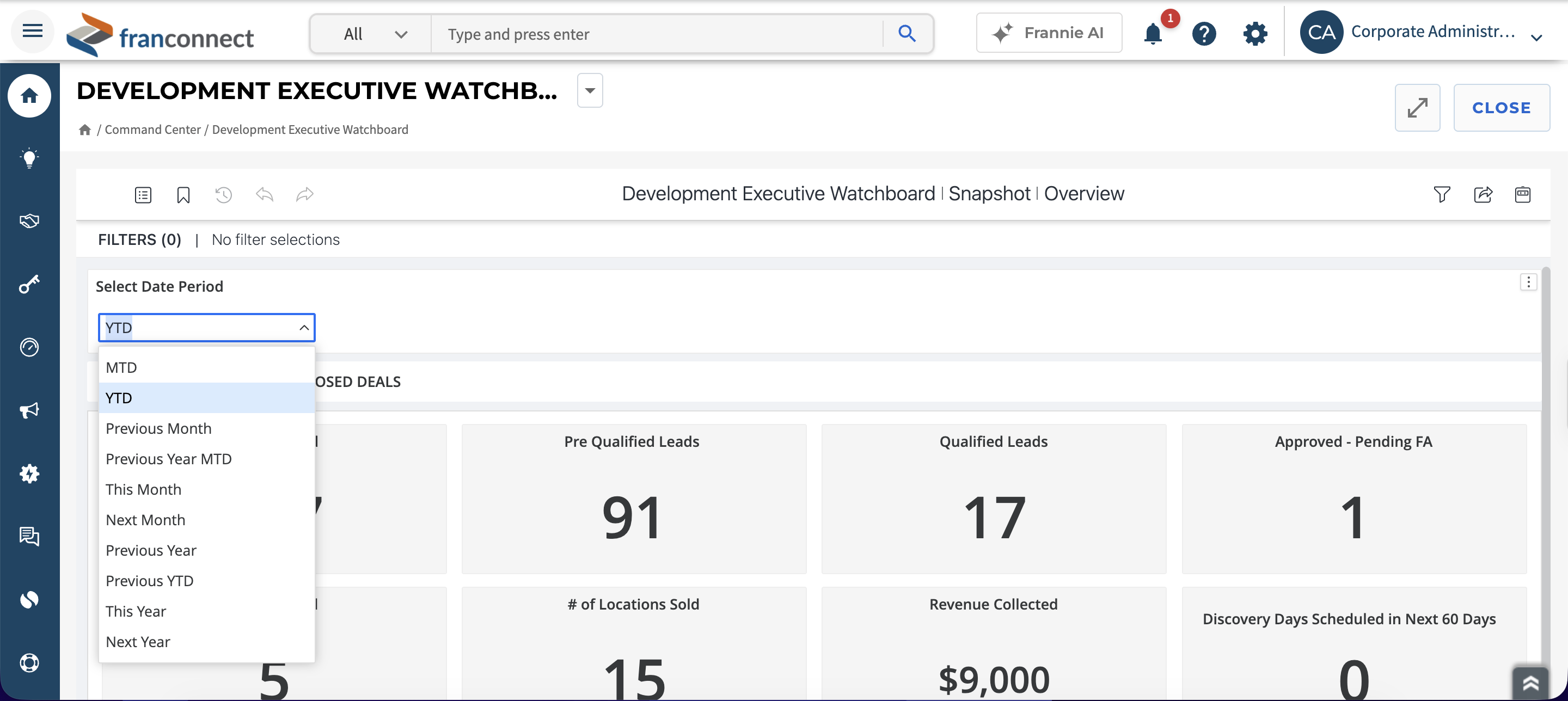Click the reset history clock icon
The image size is (1568, 701).
pos(223,195)
